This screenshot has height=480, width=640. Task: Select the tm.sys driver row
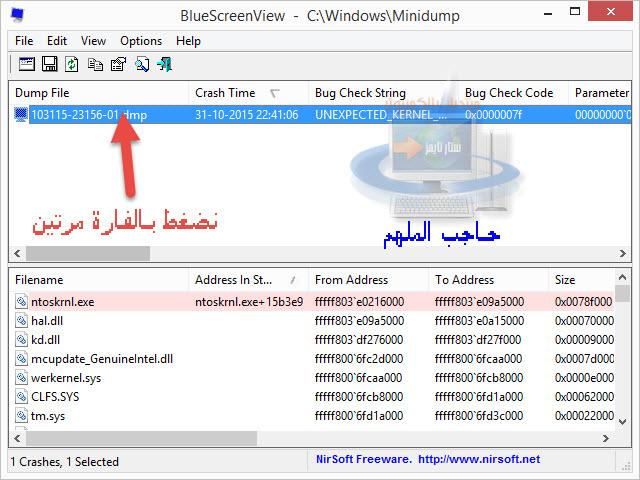point(312,416)
